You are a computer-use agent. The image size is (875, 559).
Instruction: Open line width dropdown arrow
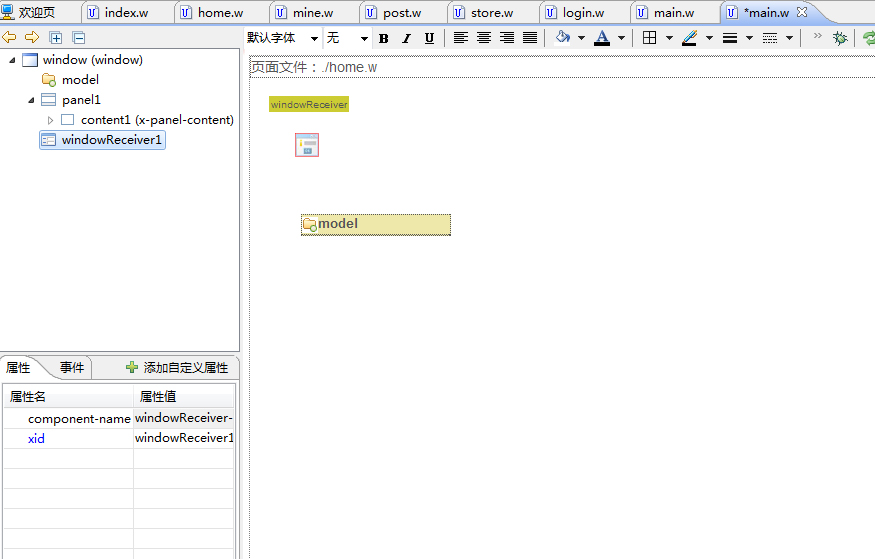pos(749,38)
